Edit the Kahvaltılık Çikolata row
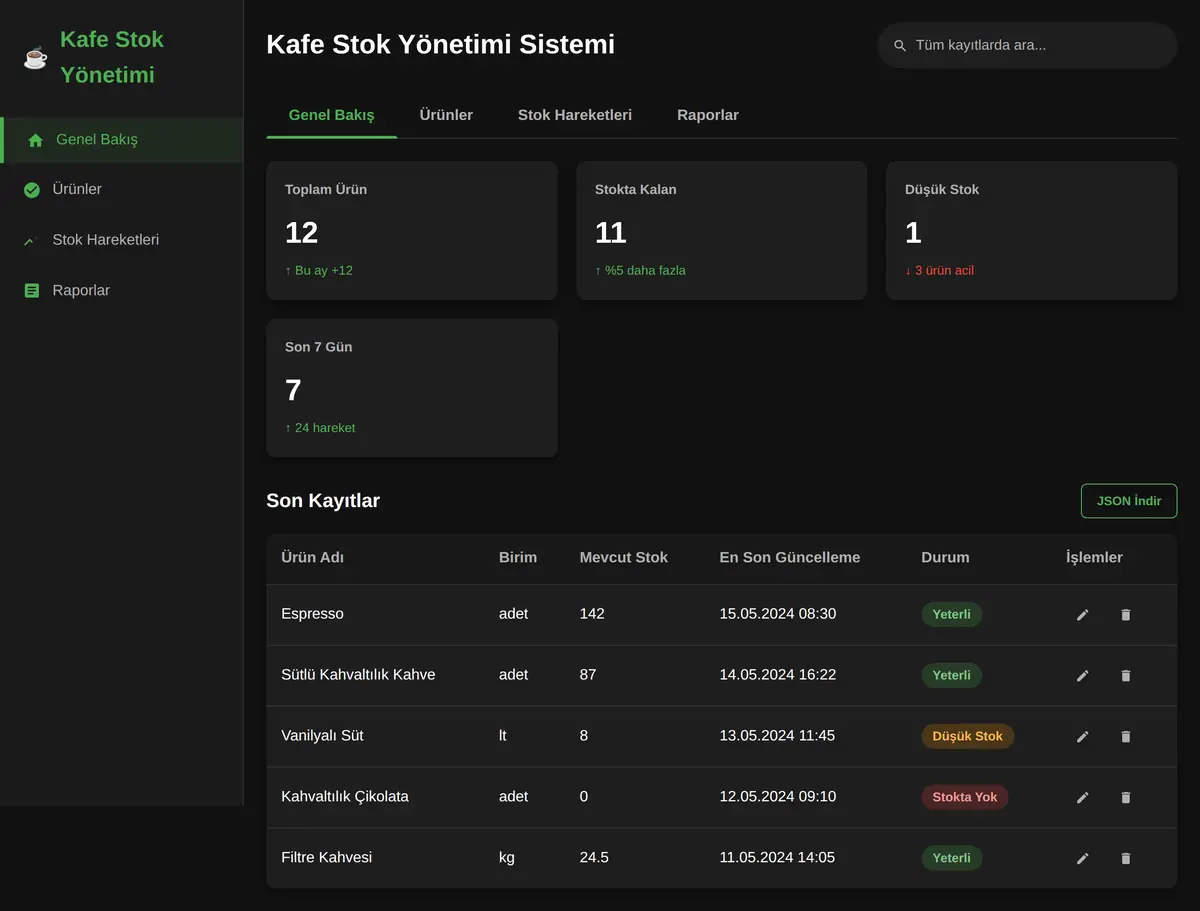Viewport: 1200px width, 911px height. pyautogui.click(x=1082, y=798)
